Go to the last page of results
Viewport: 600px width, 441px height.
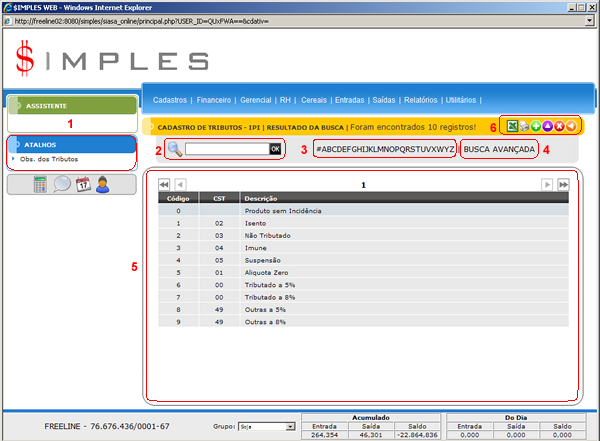(564, 185)
